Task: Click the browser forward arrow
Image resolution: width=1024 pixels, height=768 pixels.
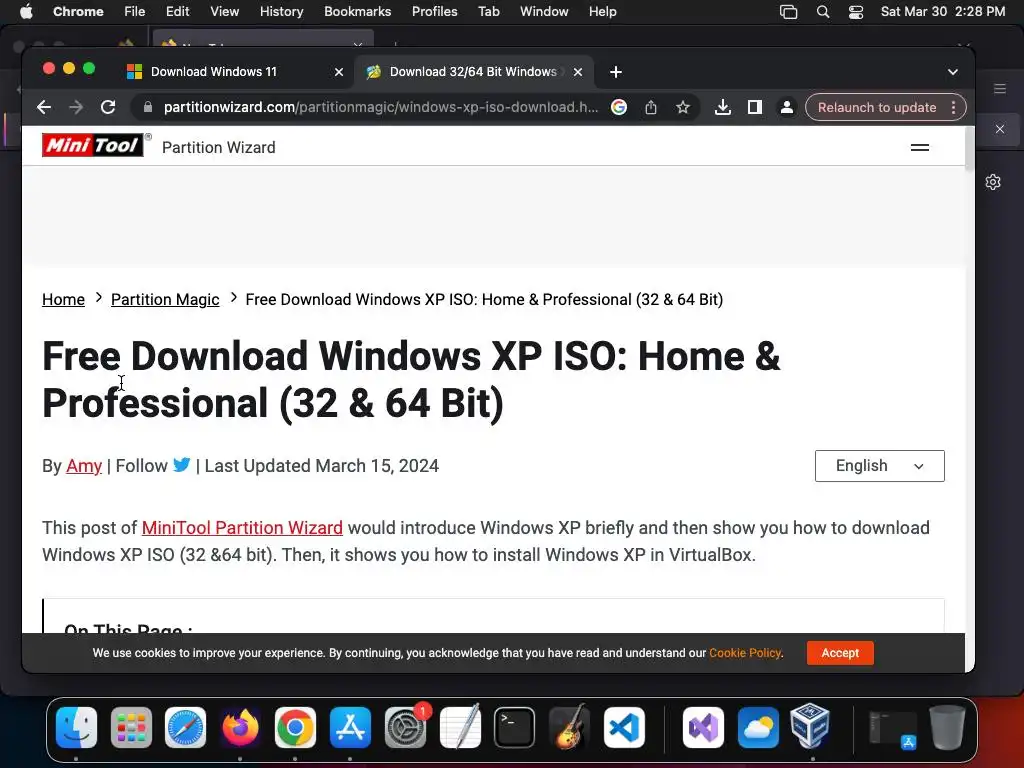Action: [76, 107]
